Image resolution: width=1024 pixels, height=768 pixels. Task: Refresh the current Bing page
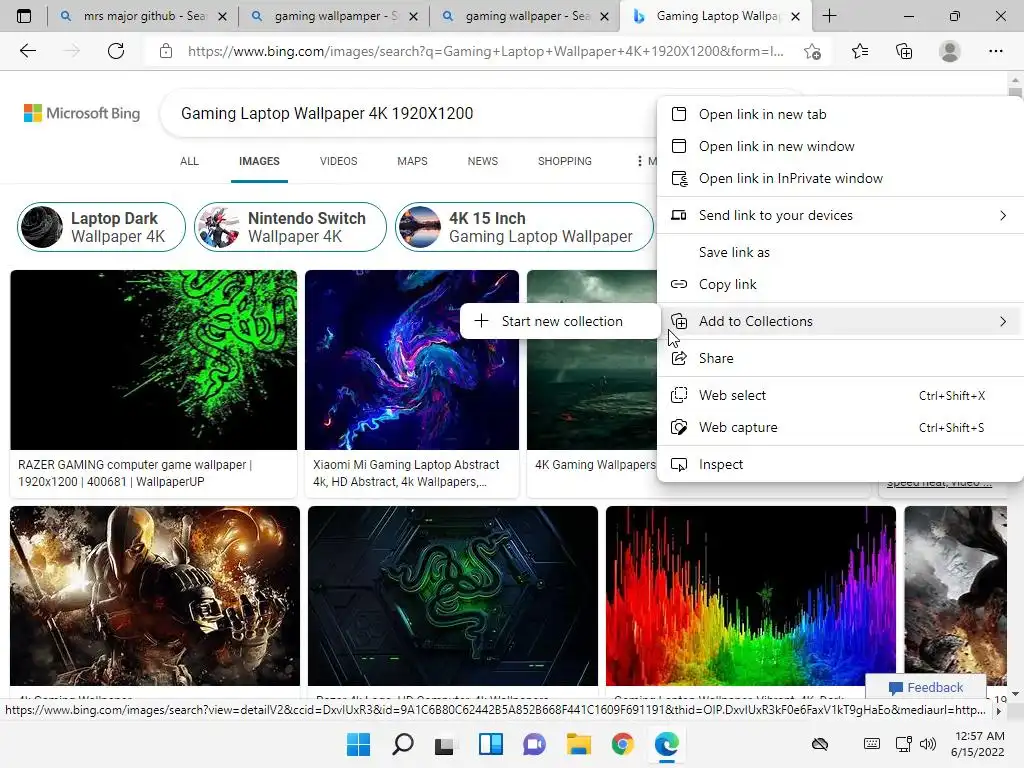[x=116, y=51]
